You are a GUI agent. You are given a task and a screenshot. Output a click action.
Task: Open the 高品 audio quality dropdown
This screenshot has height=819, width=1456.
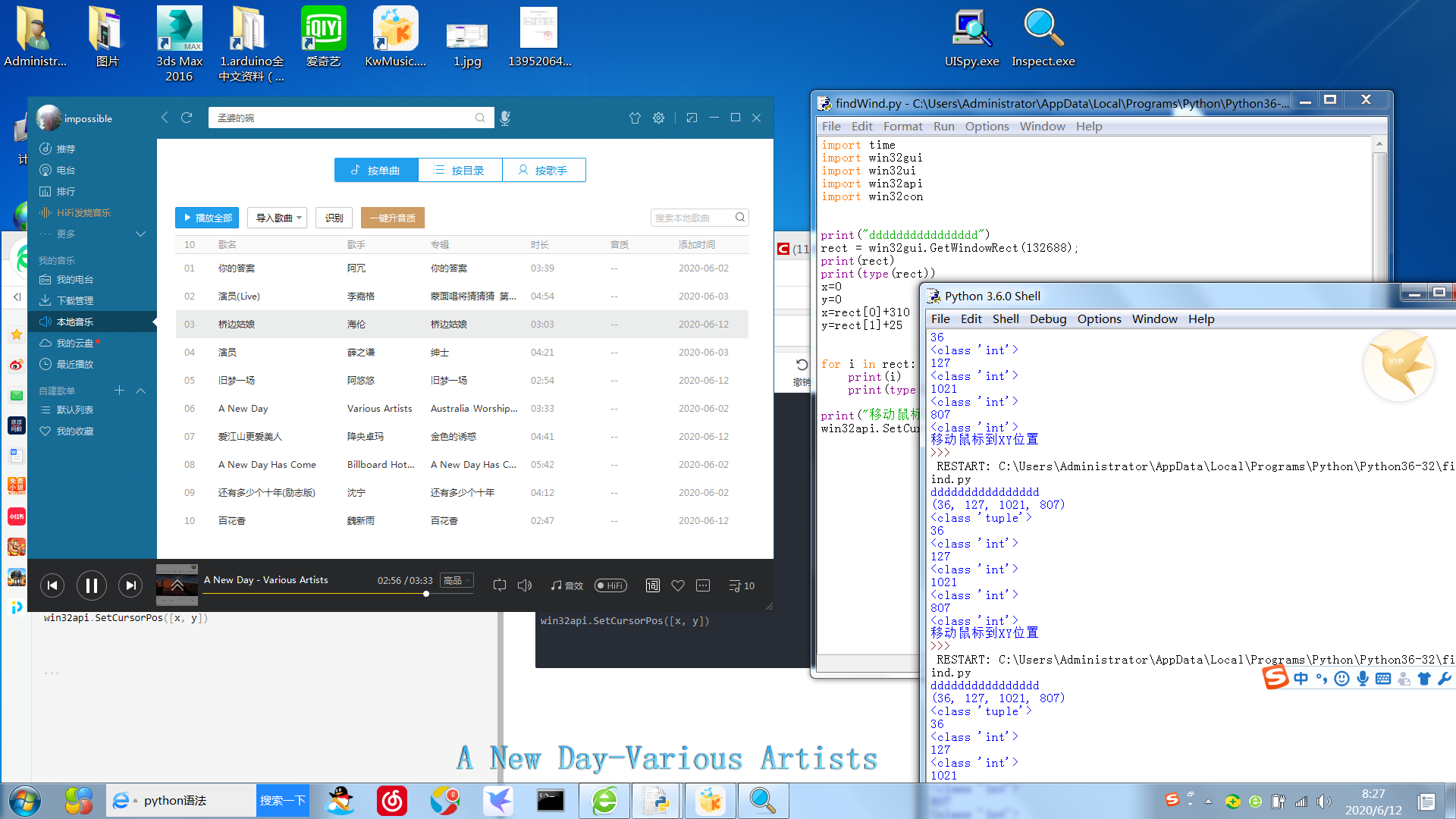pyautogui.click(x=457, y=580)
